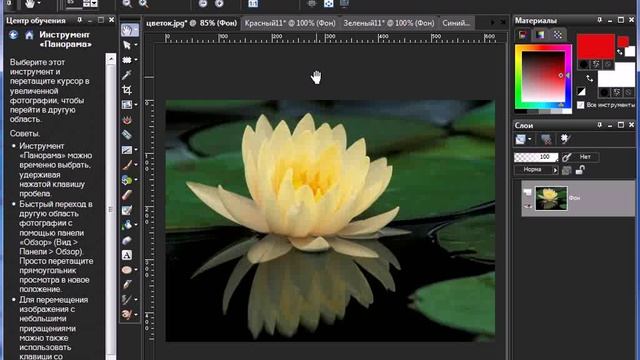Select the dashed rectangle Selection tool
Image resolution: width=640 pixels, height=360 pixels.
(x=127, y=60)
